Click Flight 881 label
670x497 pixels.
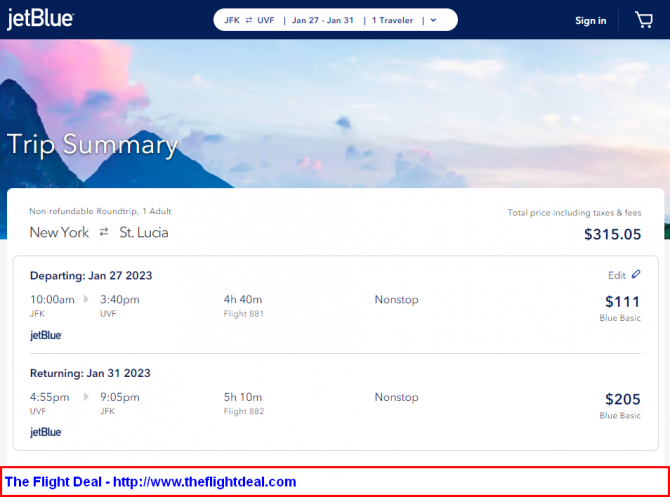click(x=244, y=314)
